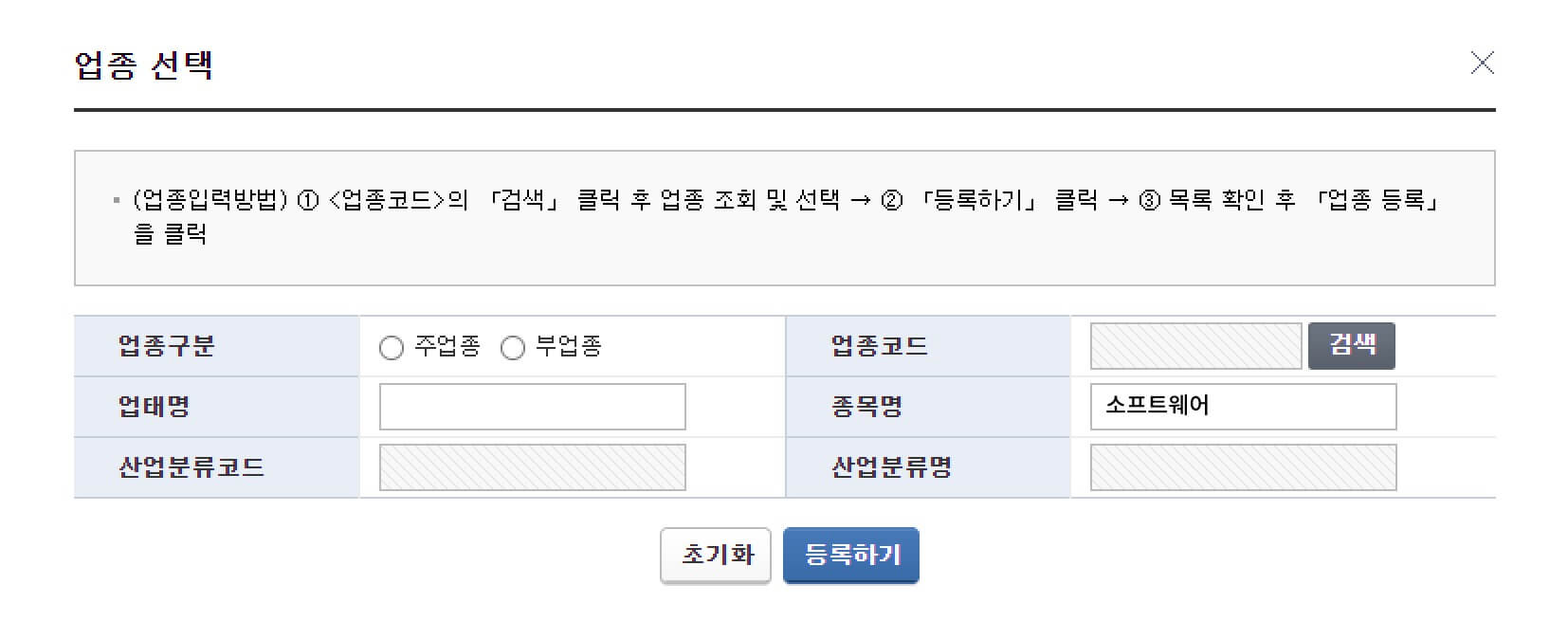The width and height of the screenshot is (1568, 639).
Task: Click the 주업종 option label text
Action: [x=447, y=346]
